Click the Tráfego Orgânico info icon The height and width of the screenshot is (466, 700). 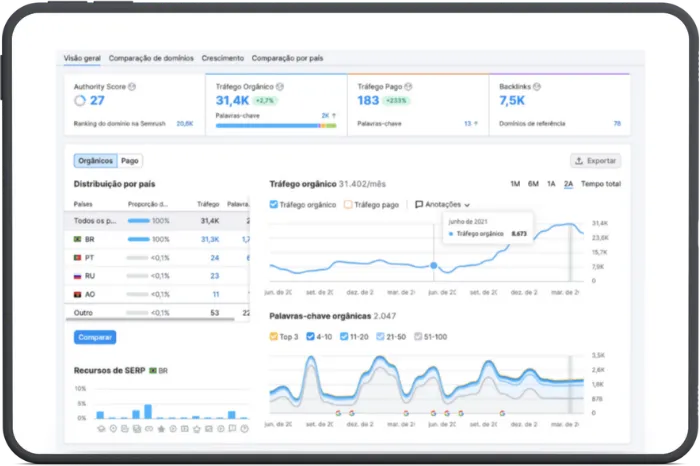280,87
